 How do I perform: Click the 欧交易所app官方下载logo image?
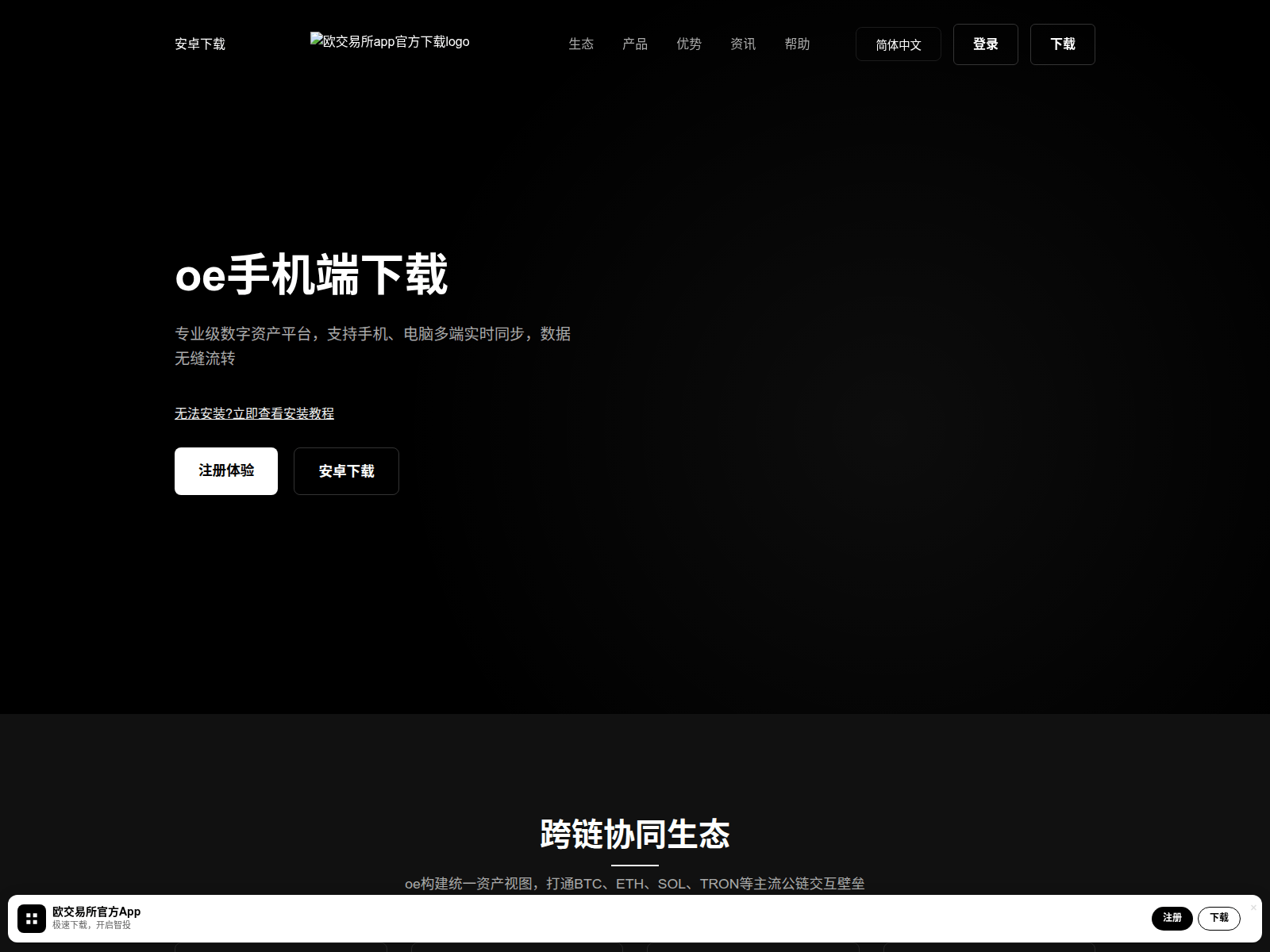[390, 41]
